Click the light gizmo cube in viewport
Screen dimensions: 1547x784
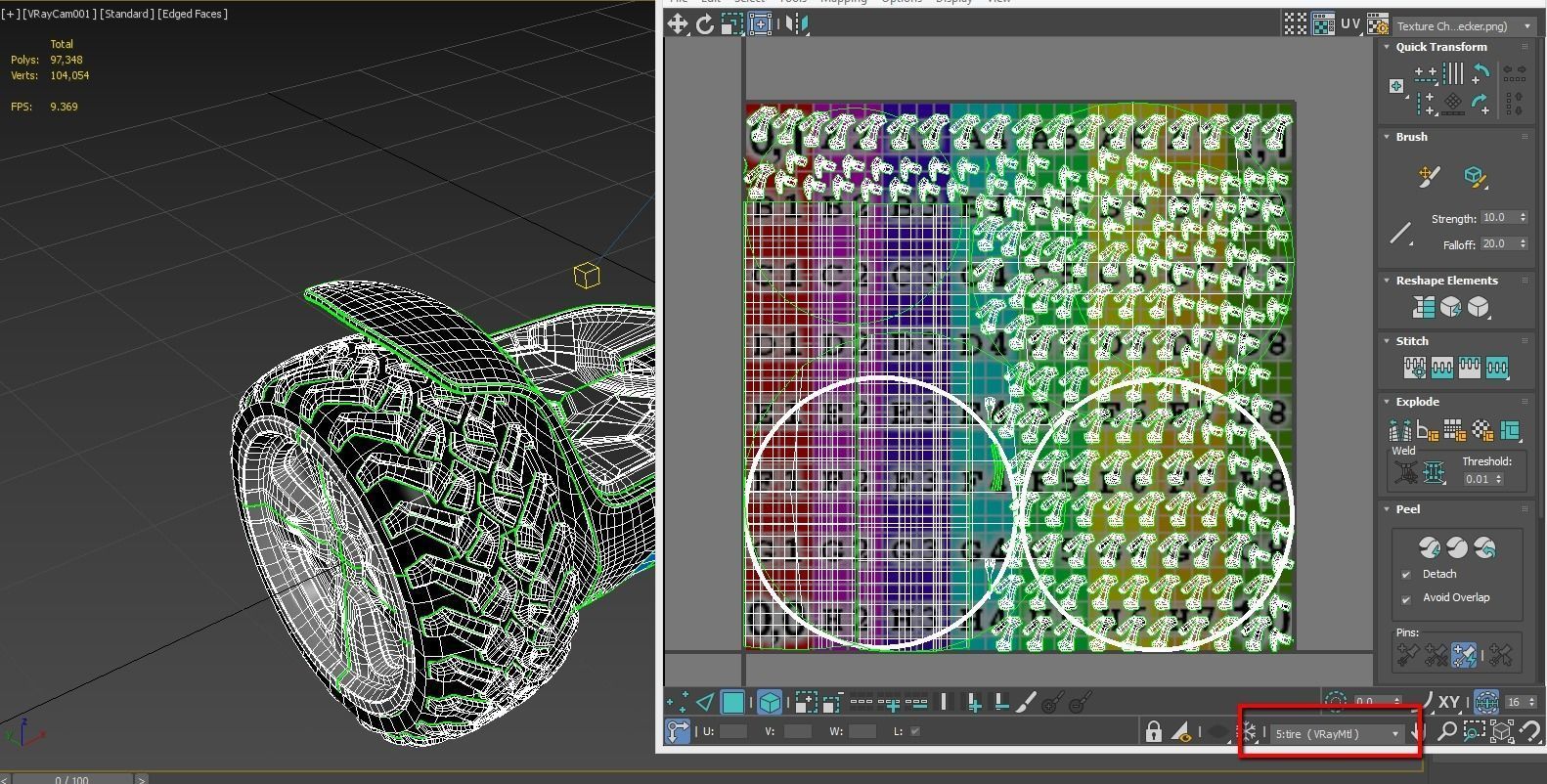click(x=587, y=275)
